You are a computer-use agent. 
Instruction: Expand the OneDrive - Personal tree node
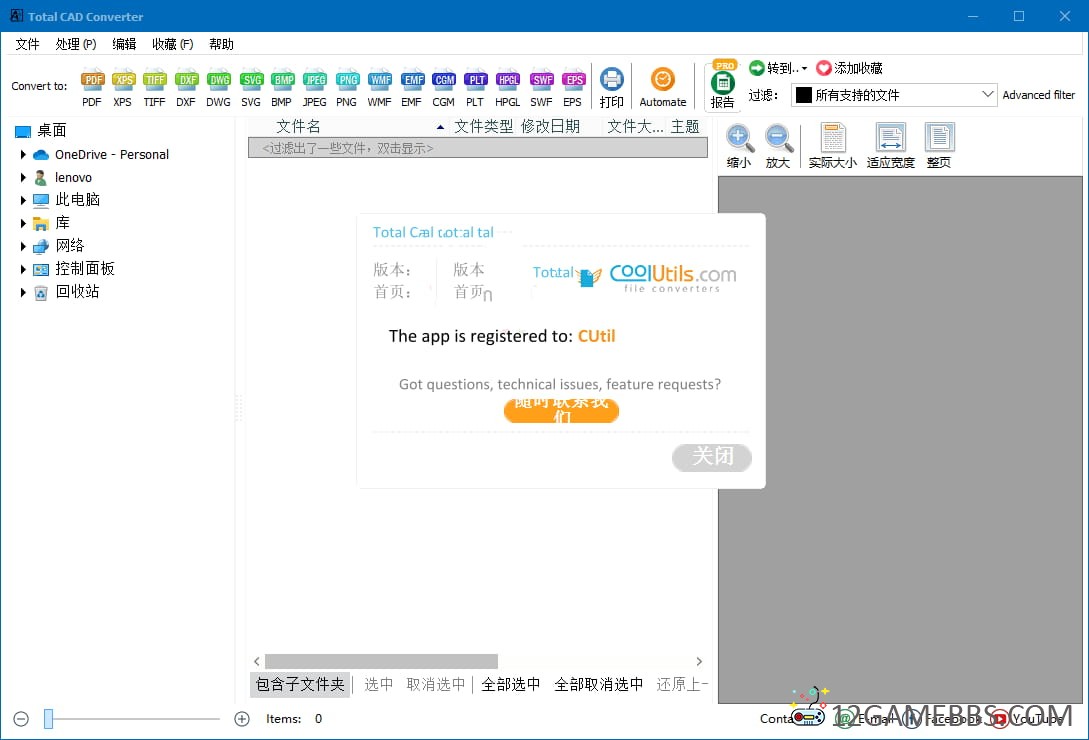23,155
